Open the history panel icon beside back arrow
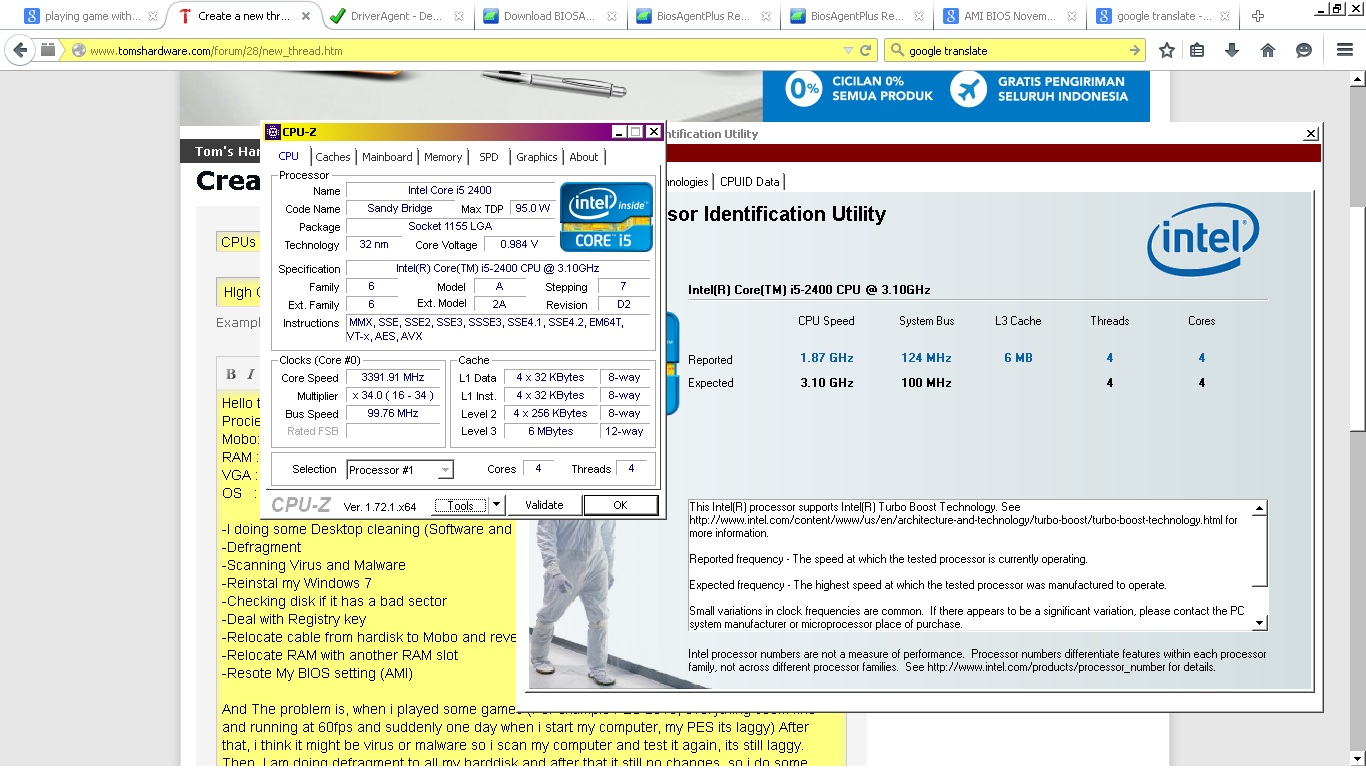This screenshot has height=768, width=1366. 48,50
